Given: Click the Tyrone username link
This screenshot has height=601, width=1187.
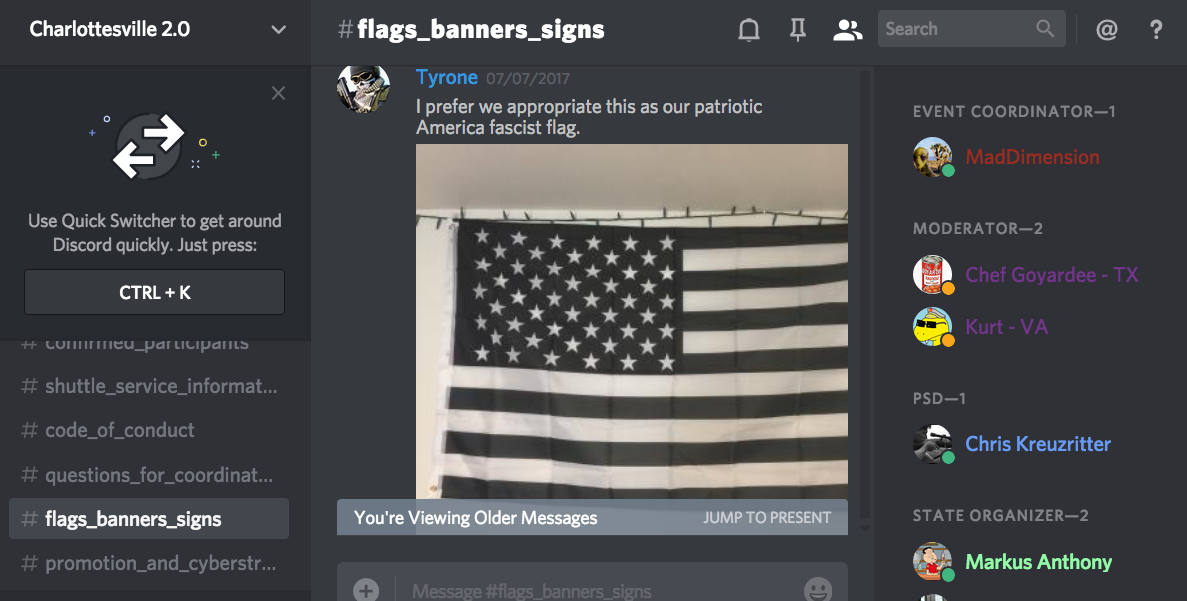Looking at the screenshot, I should pyautogui.click(x=447, y=77).
